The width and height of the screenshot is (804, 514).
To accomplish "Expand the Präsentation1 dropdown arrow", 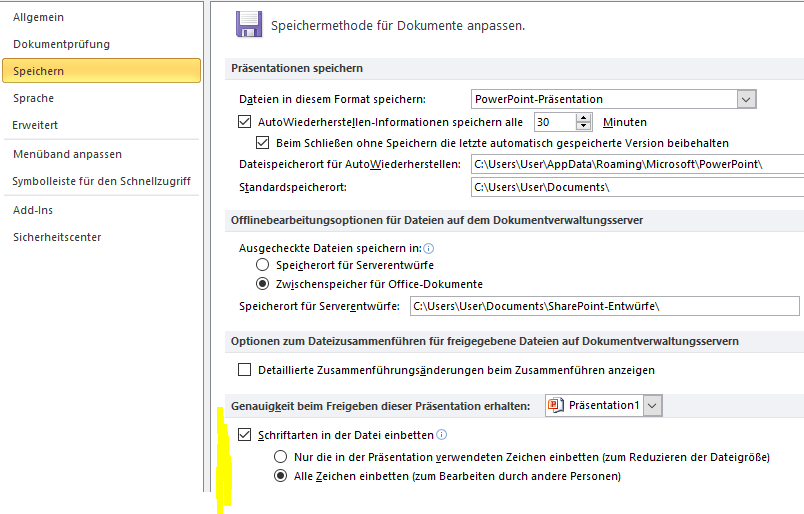I will pos(653,405).
